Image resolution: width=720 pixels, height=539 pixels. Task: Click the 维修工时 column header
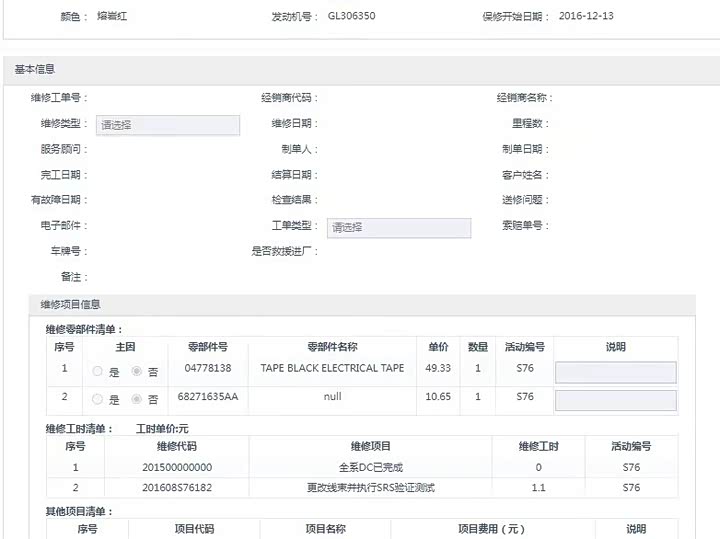[538, 446]
